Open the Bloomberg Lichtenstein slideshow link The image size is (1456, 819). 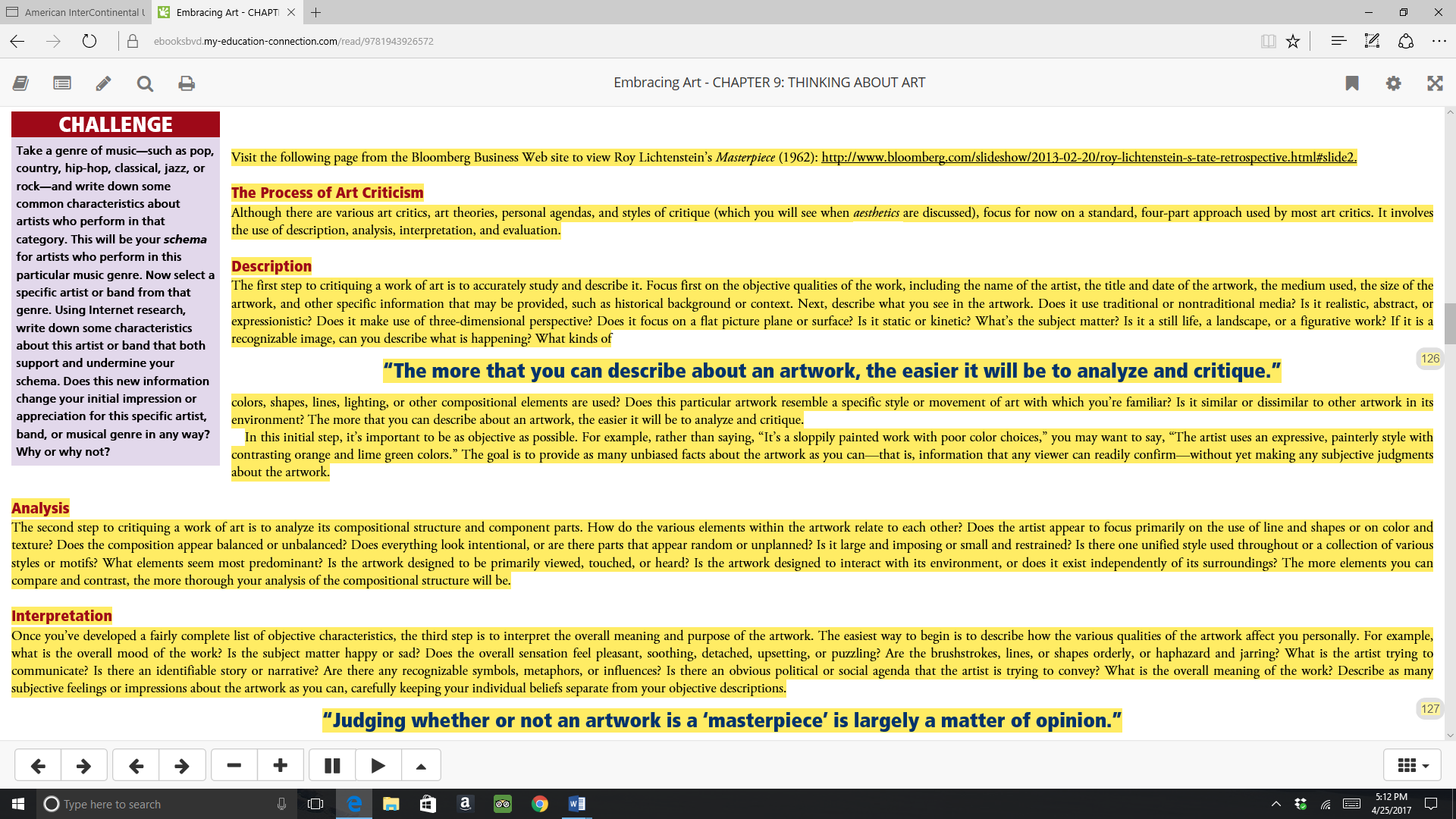tap(1088, 157)
